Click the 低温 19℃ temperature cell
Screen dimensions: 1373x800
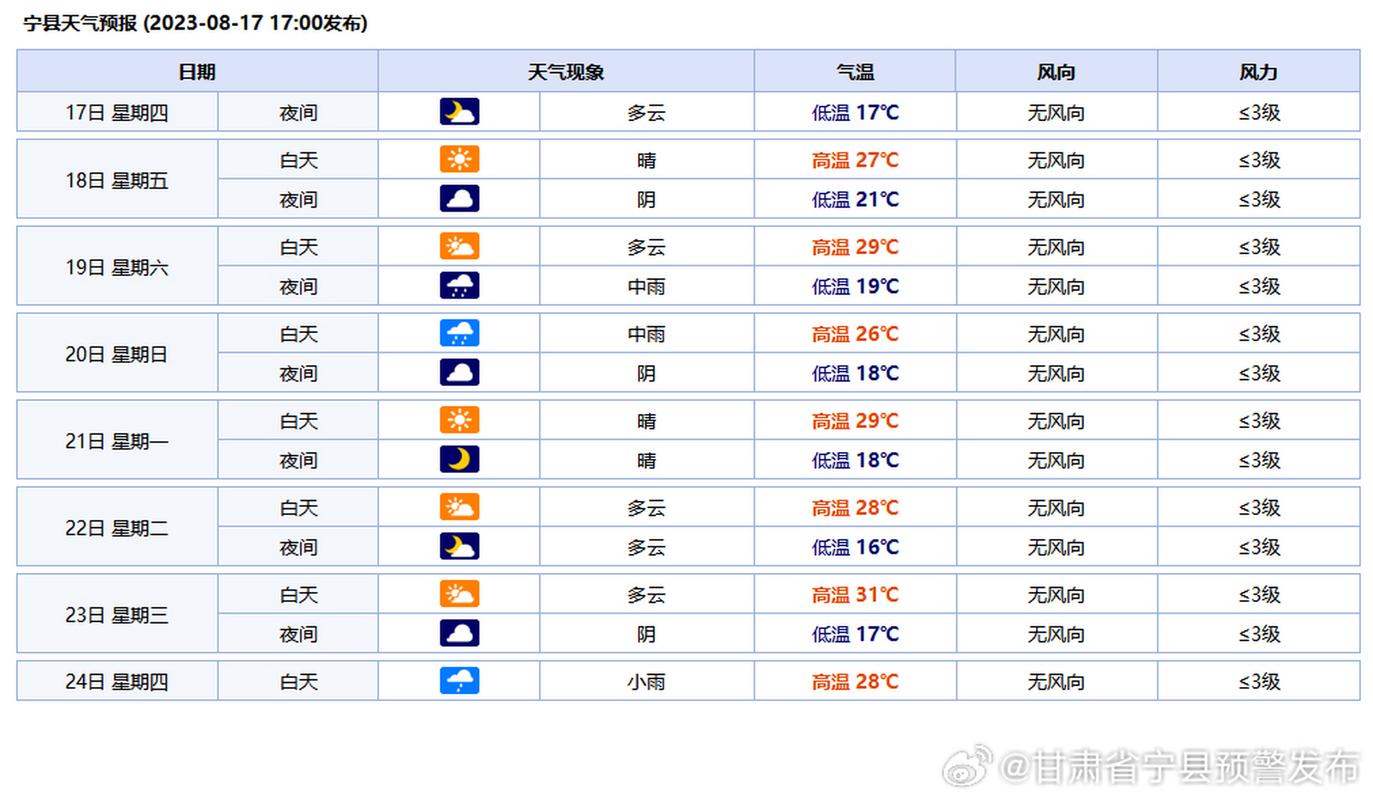pyautogui.click(x=855, y=286)
